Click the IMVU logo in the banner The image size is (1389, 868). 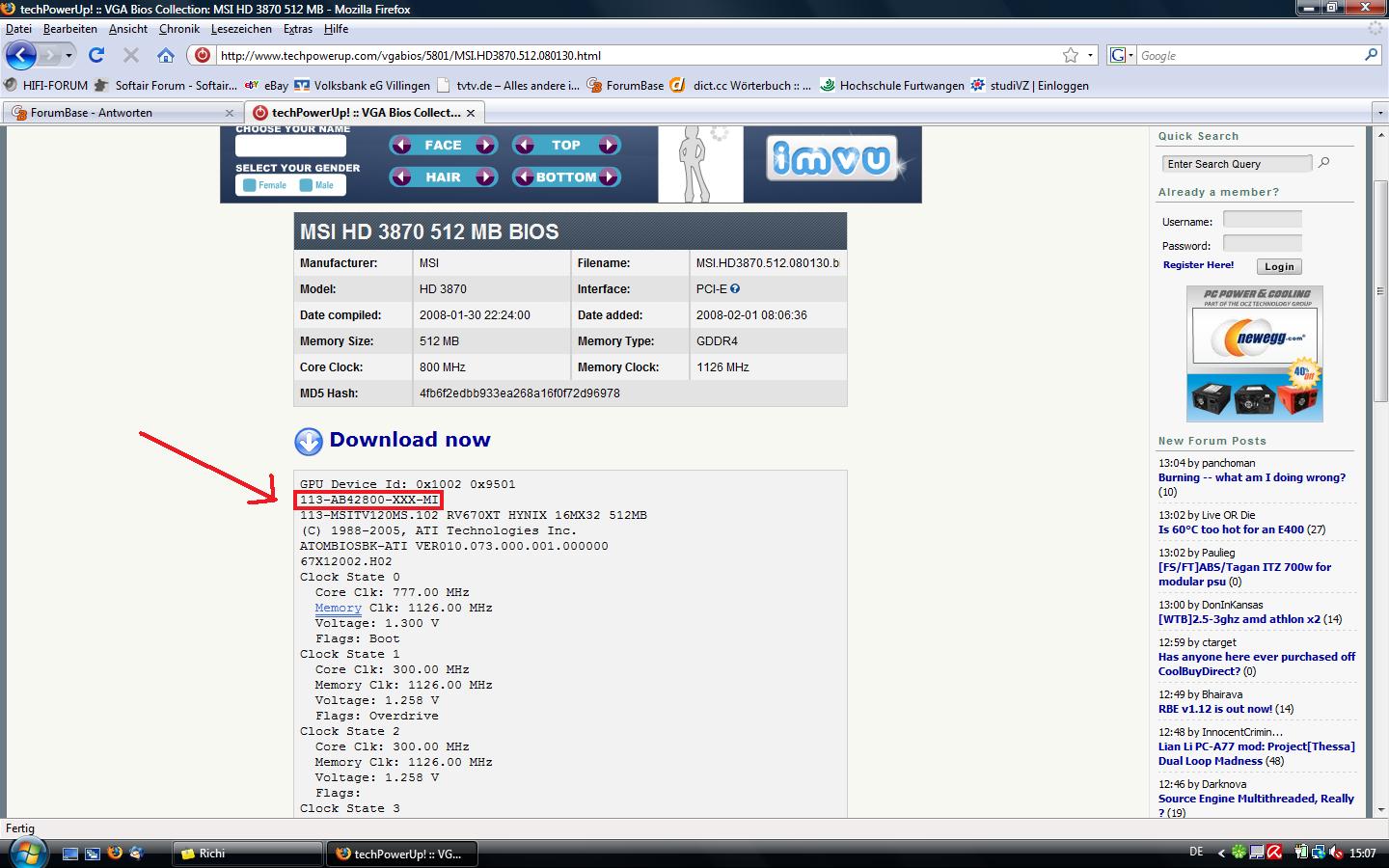831,159
